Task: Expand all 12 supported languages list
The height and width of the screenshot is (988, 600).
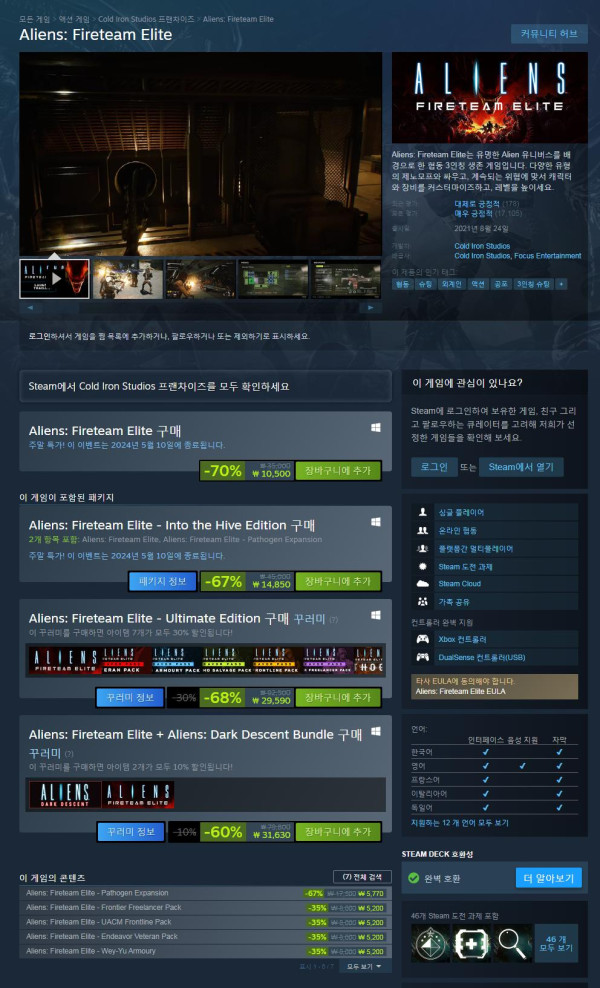Action: (x=459, y=823)
